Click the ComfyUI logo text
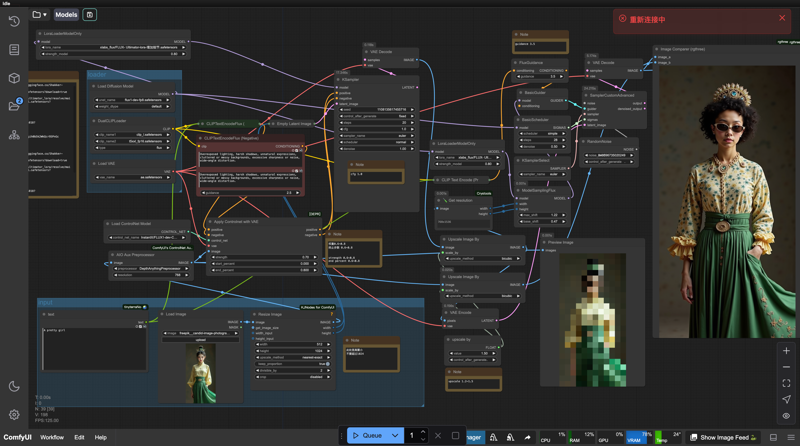The width and height of the screenshot is (800, 446). 17,437
